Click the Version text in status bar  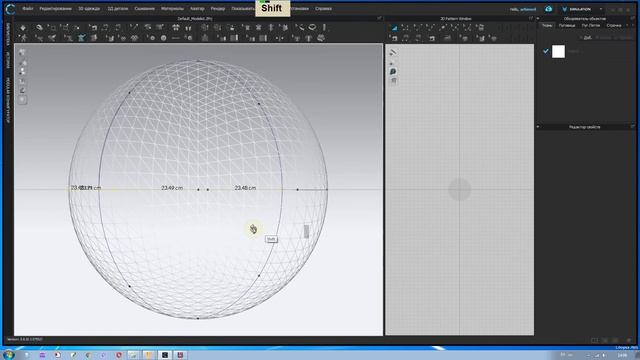(x=25, y=340)
